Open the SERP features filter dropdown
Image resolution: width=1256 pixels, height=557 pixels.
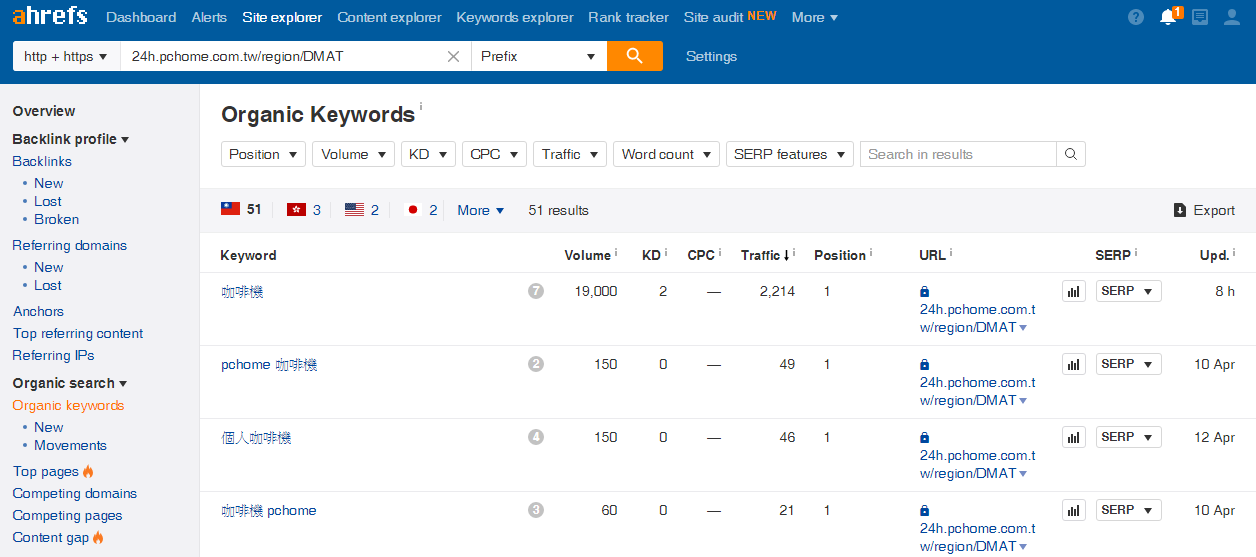click(x=790, y=154)
